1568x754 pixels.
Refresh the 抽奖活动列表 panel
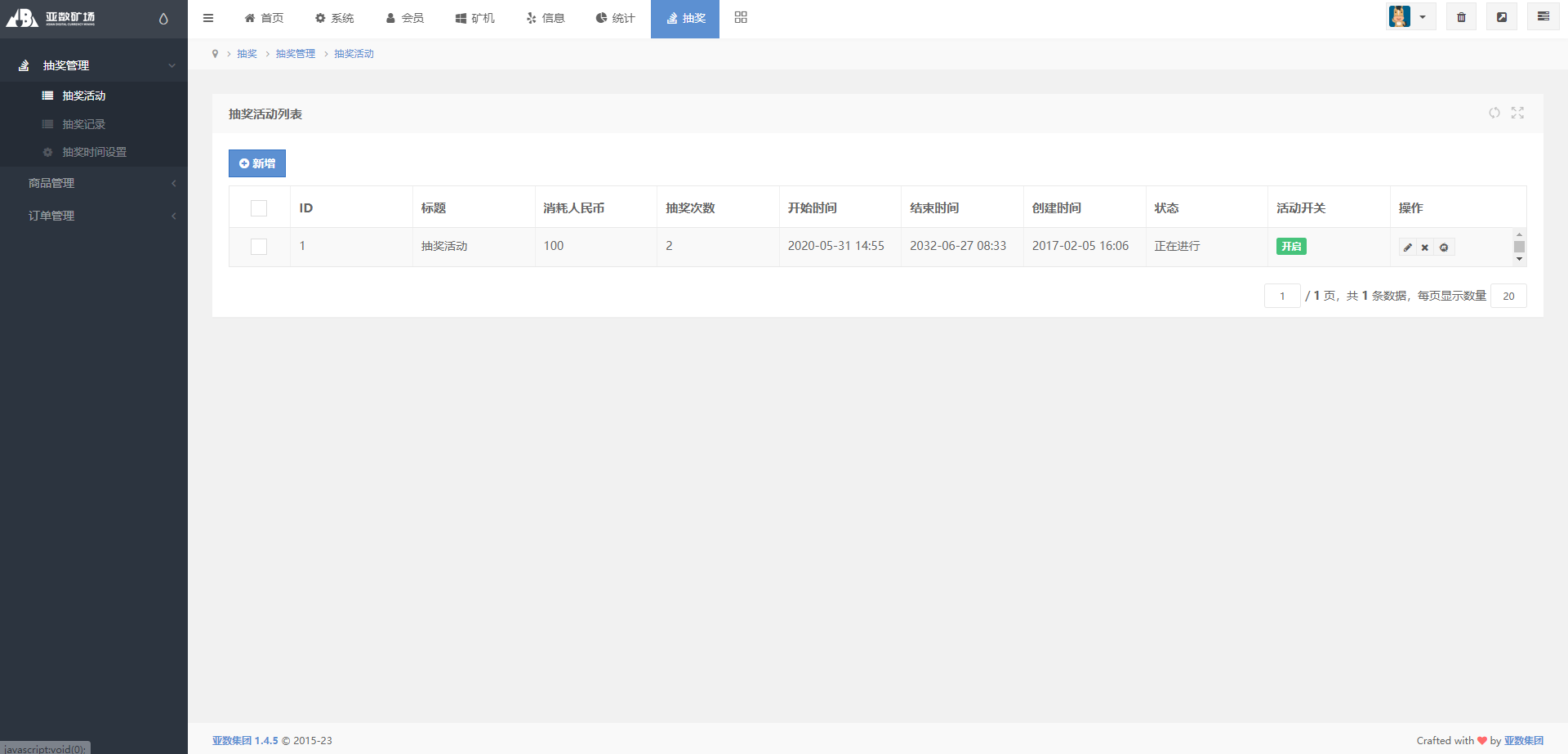point(1494,113)
